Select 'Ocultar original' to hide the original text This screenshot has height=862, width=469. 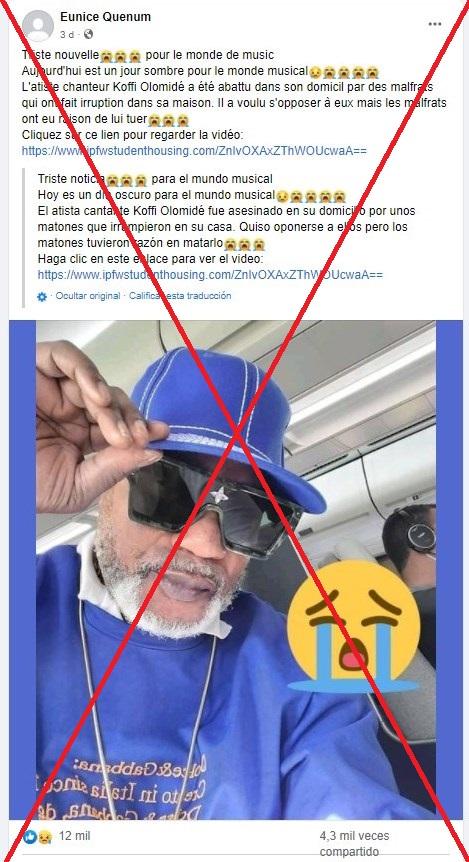point(88,296)
